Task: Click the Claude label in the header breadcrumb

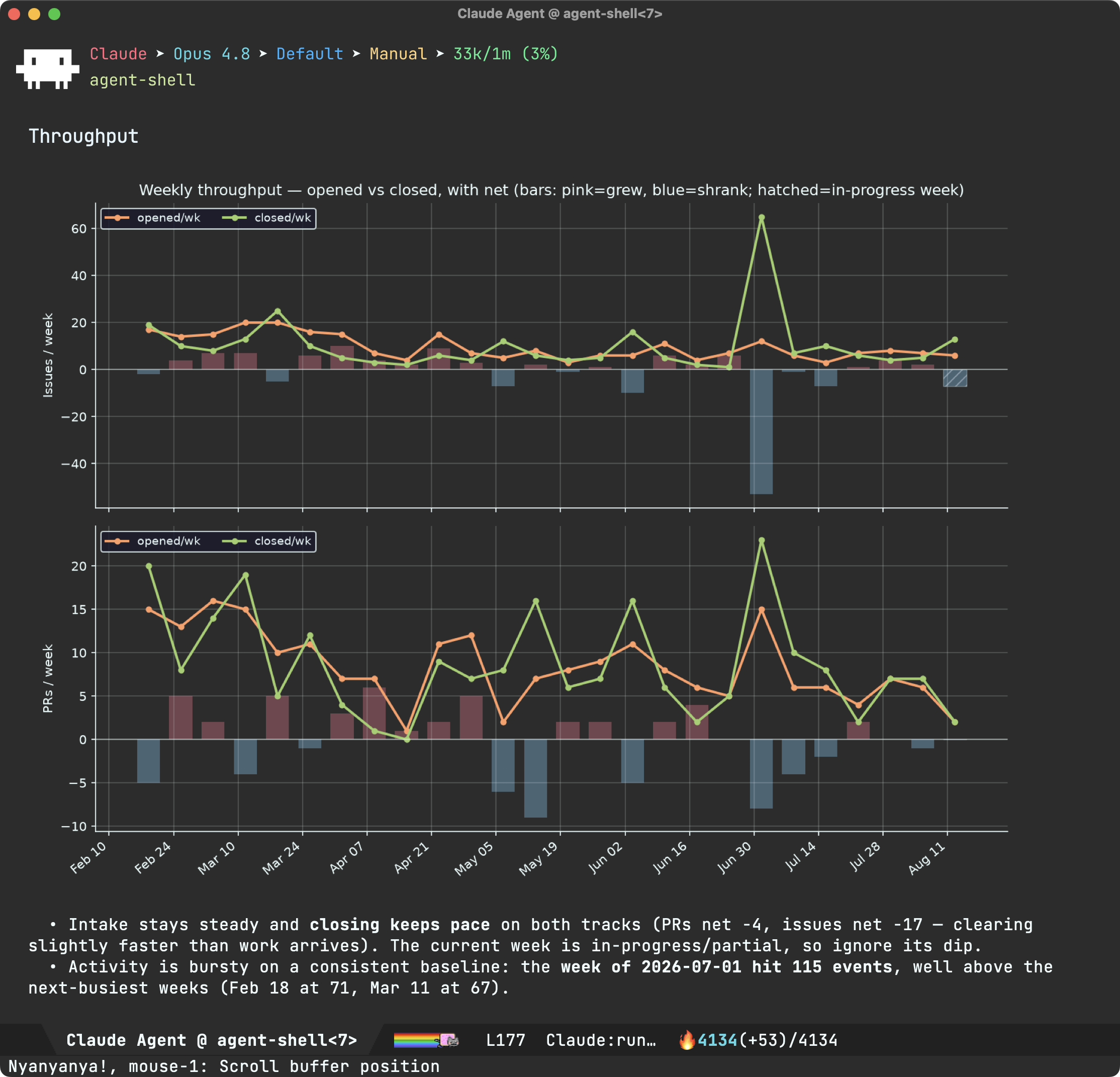Action: point(118,54)
